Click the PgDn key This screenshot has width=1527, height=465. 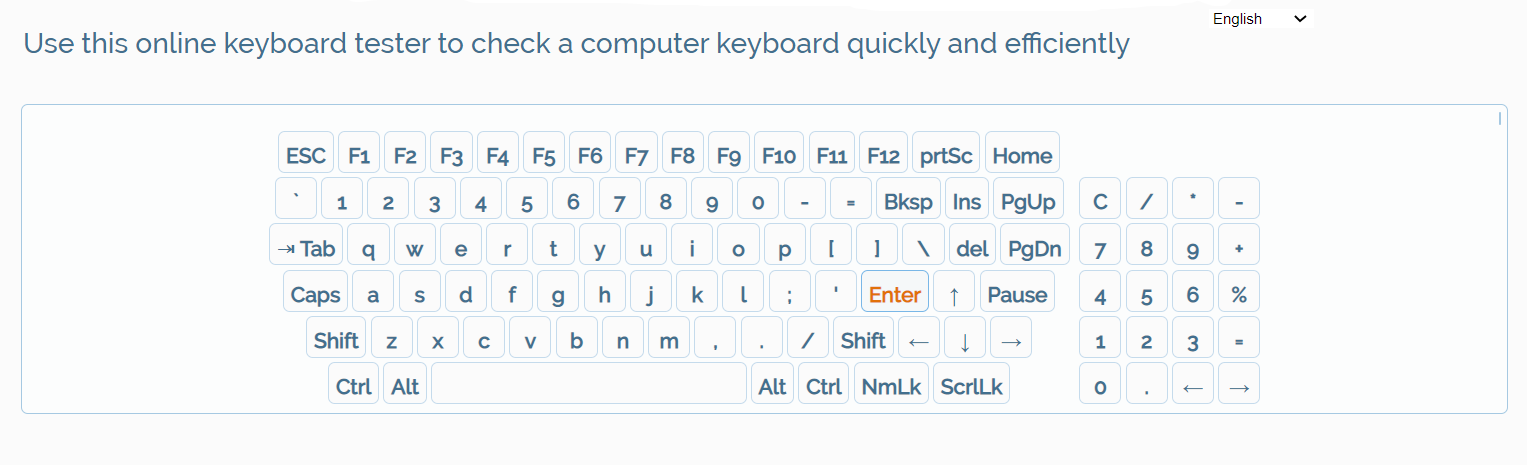tap(1034, 248)
